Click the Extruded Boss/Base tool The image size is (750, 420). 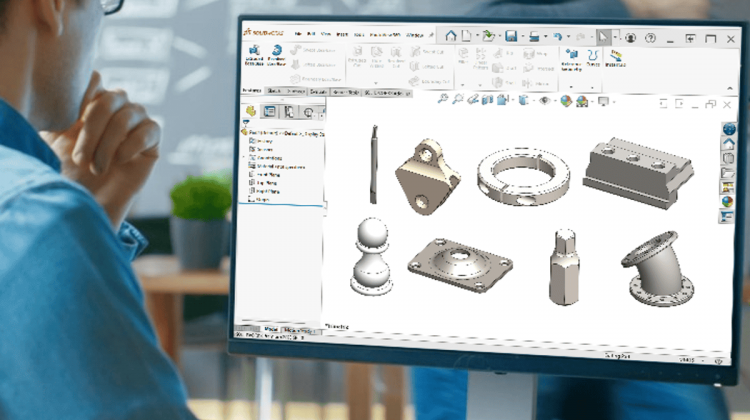[254, 55]
